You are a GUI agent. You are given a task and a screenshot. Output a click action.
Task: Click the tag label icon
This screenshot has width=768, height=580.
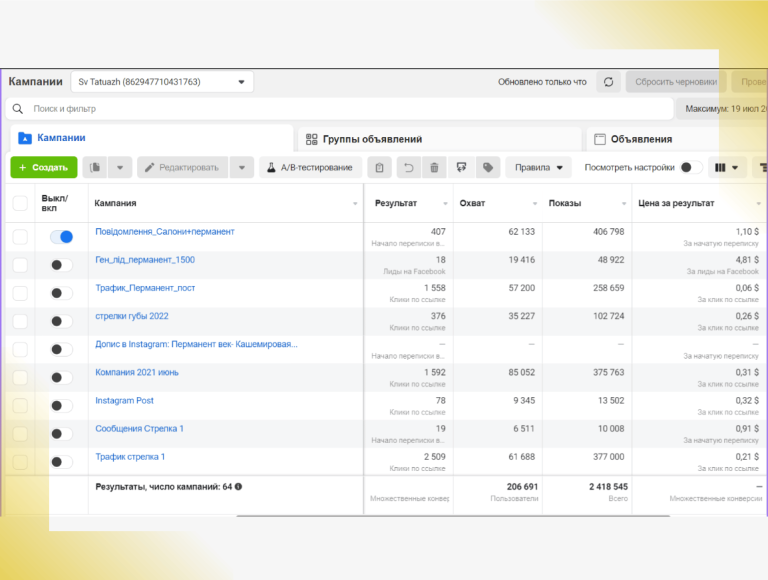tap(488, 168)
